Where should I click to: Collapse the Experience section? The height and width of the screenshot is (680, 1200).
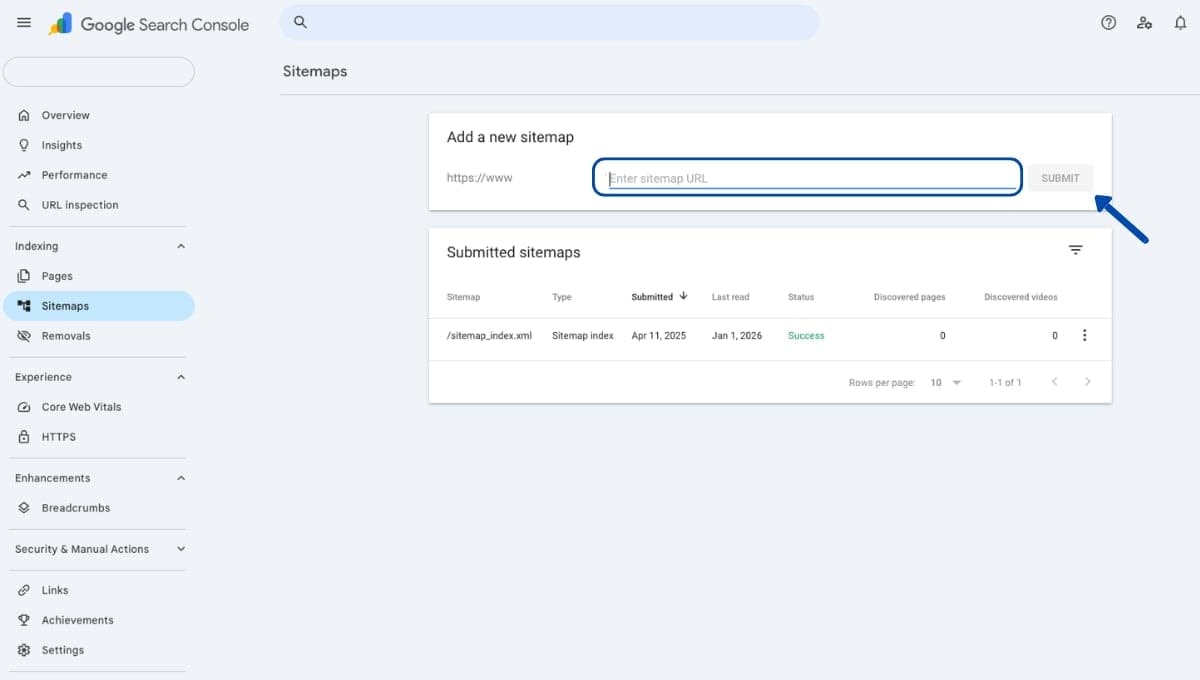pyautogui.click(x=181, y=377)
